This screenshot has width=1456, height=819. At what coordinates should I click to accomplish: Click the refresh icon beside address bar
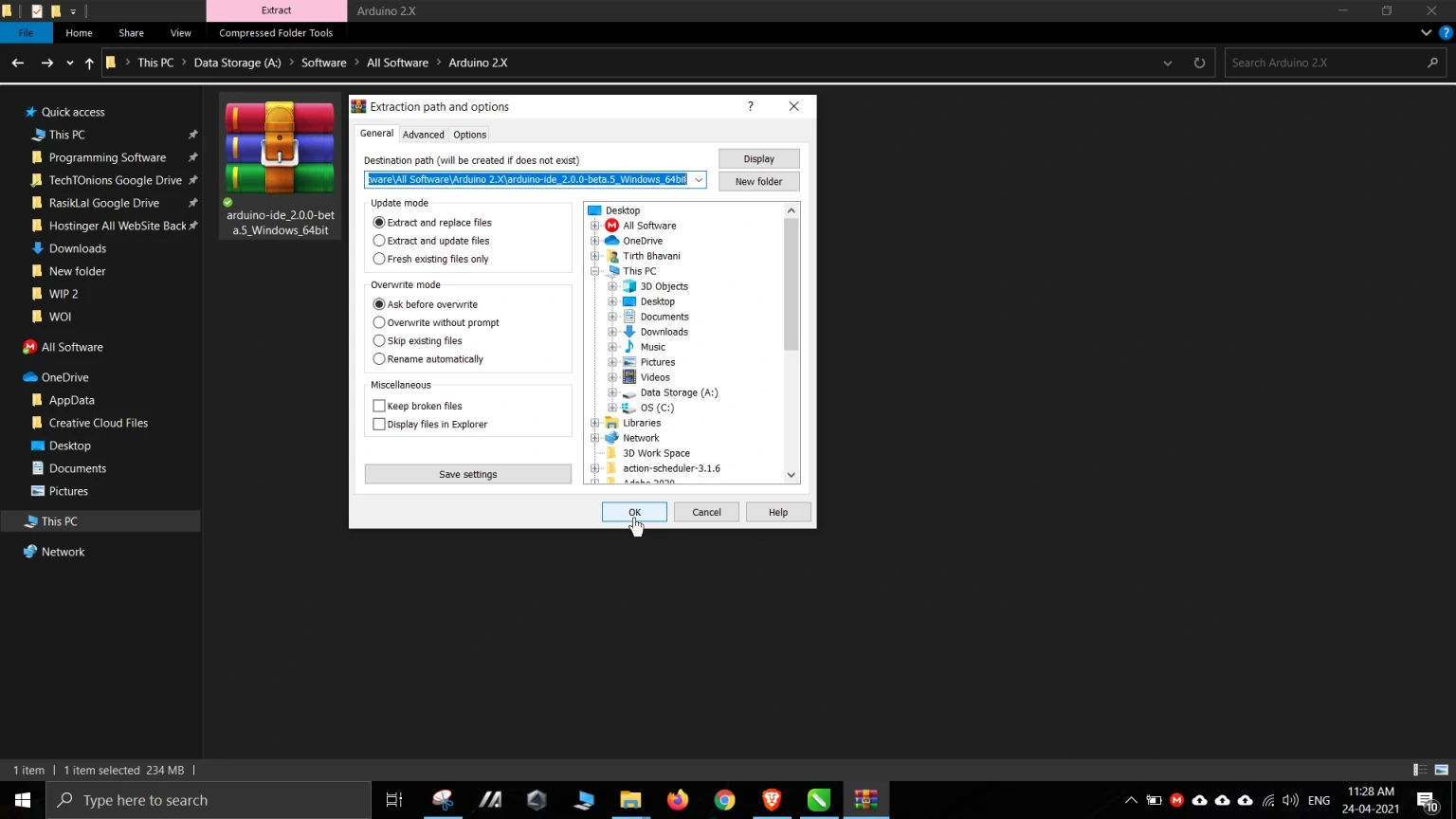pos(1199,63)
